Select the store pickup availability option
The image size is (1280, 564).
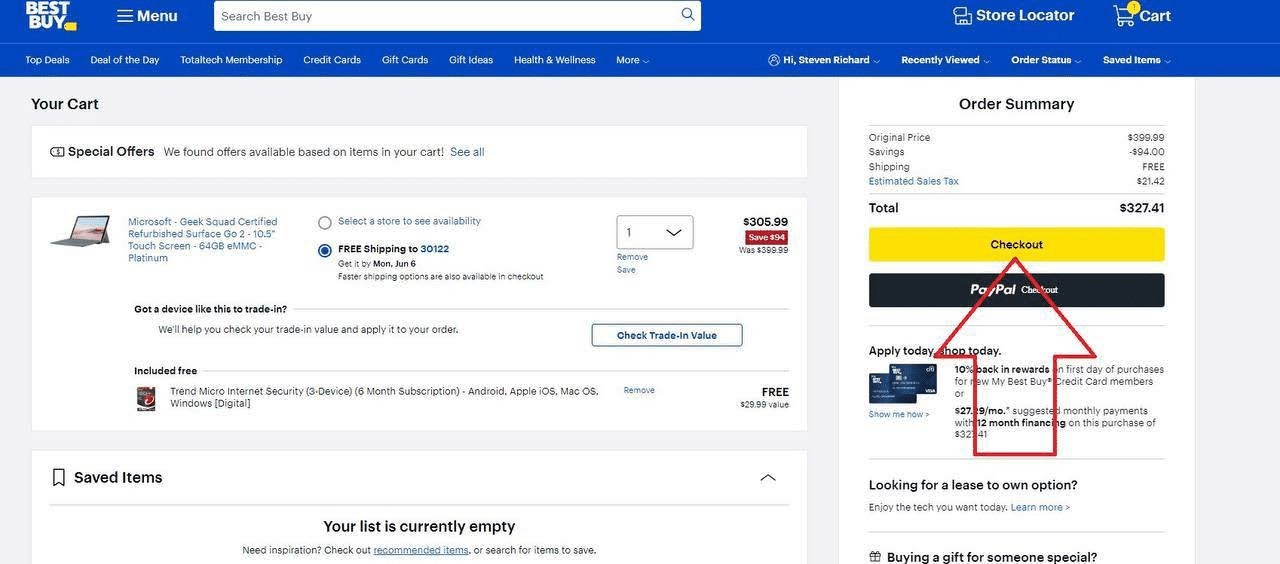[x=325, y=223]
